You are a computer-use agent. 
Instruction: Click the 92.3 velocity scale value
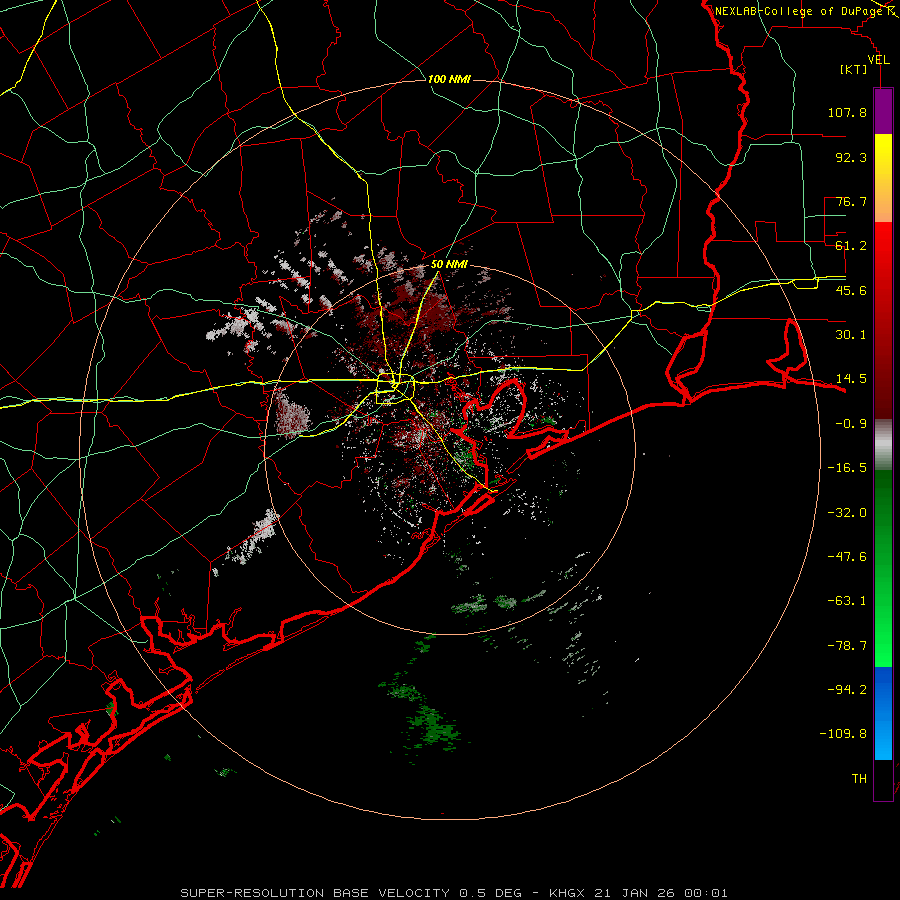(x=851, y=157)
